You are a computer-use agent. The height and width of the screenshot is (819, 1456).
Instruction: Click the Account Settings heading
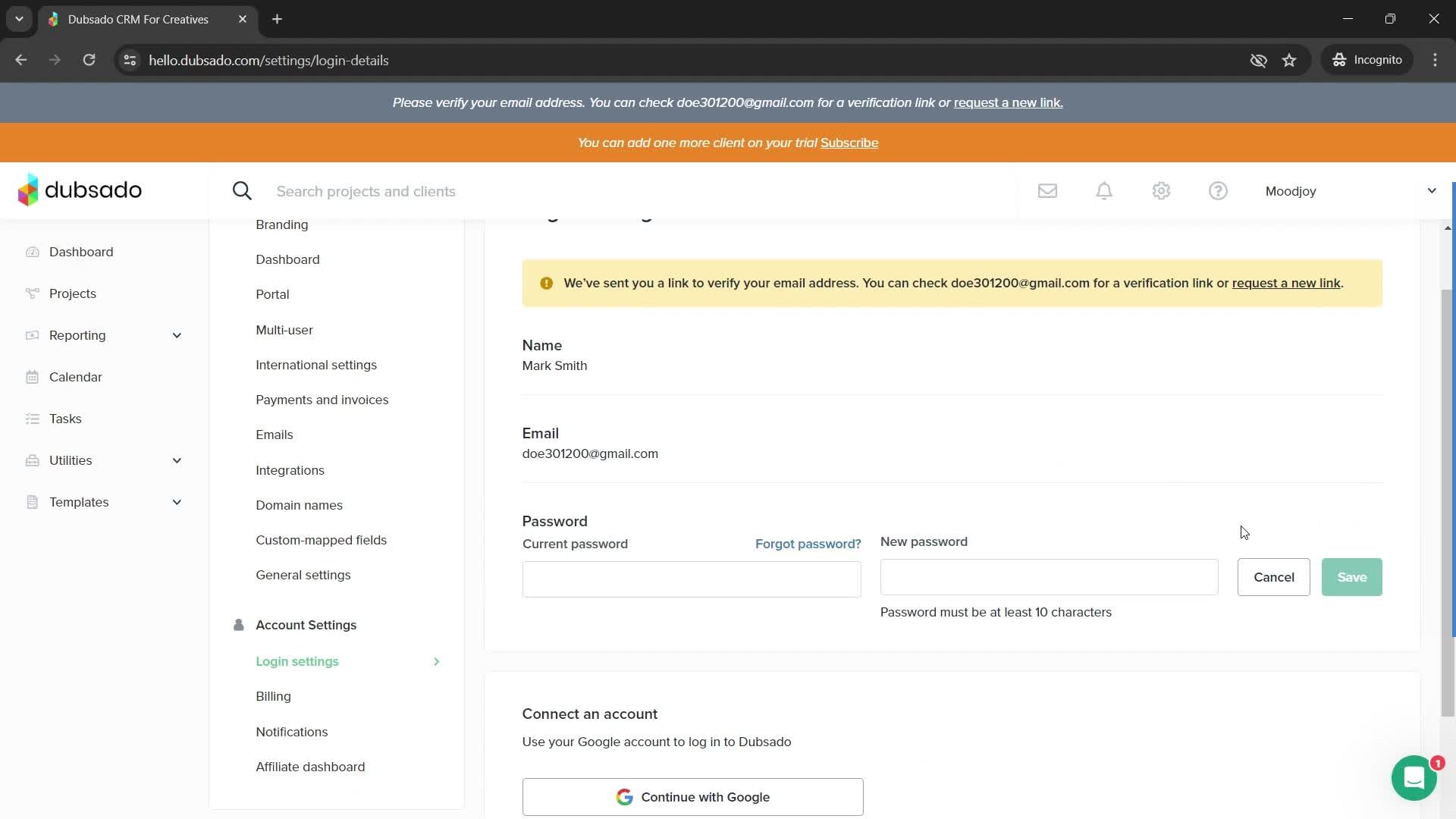click(x=306, y=625)
